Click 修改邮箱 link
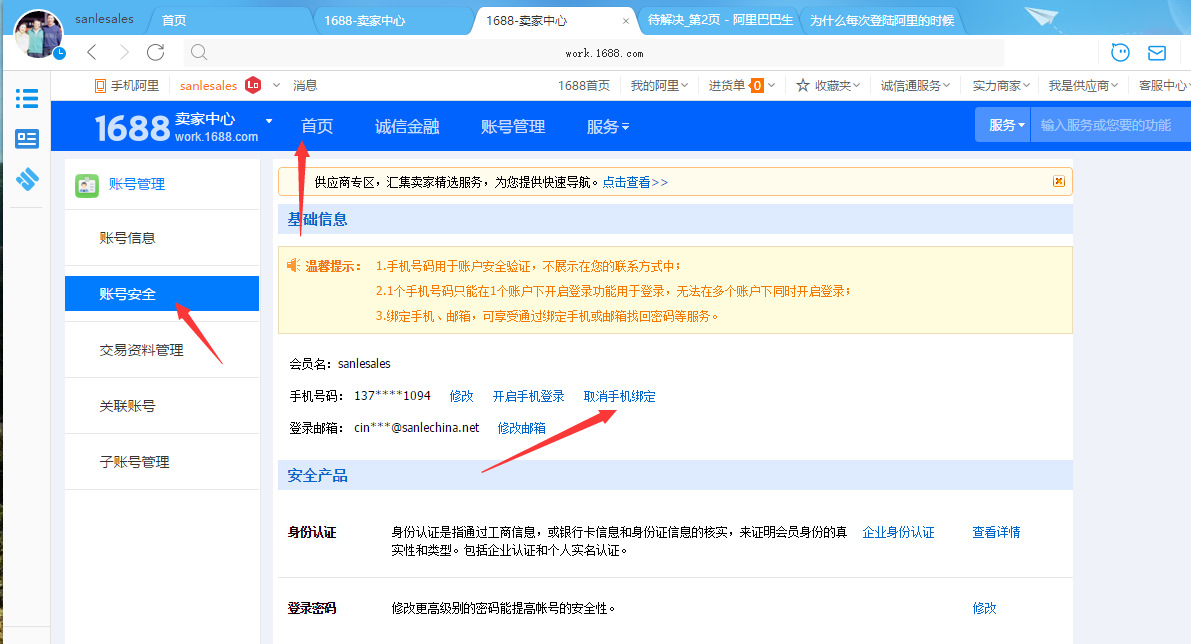Viewport: 1191px width, 644px height. [521, 428]
